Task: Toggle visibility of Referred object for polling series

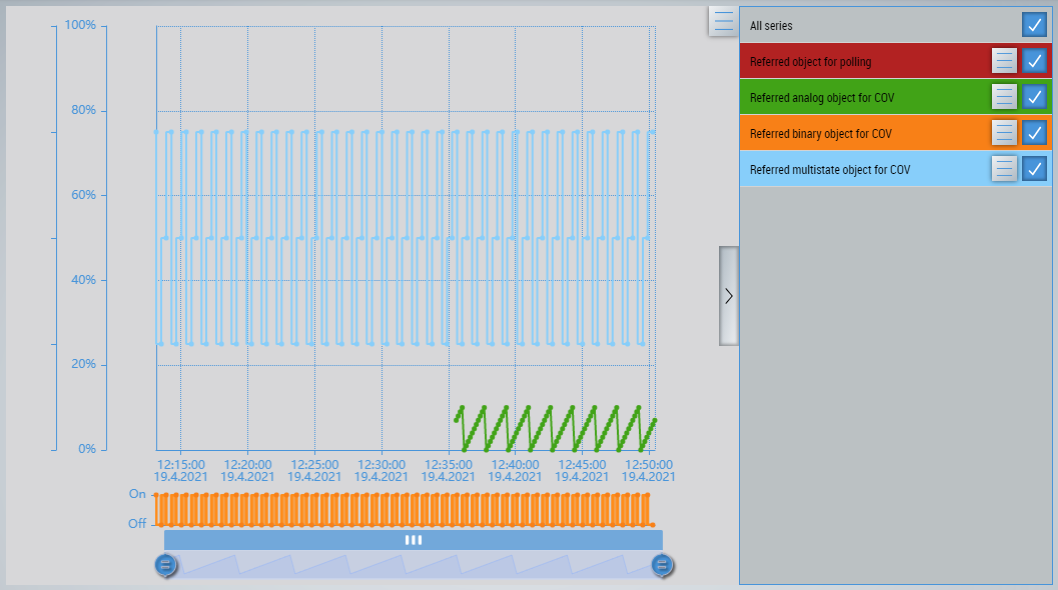Action: coord(1034,61)
